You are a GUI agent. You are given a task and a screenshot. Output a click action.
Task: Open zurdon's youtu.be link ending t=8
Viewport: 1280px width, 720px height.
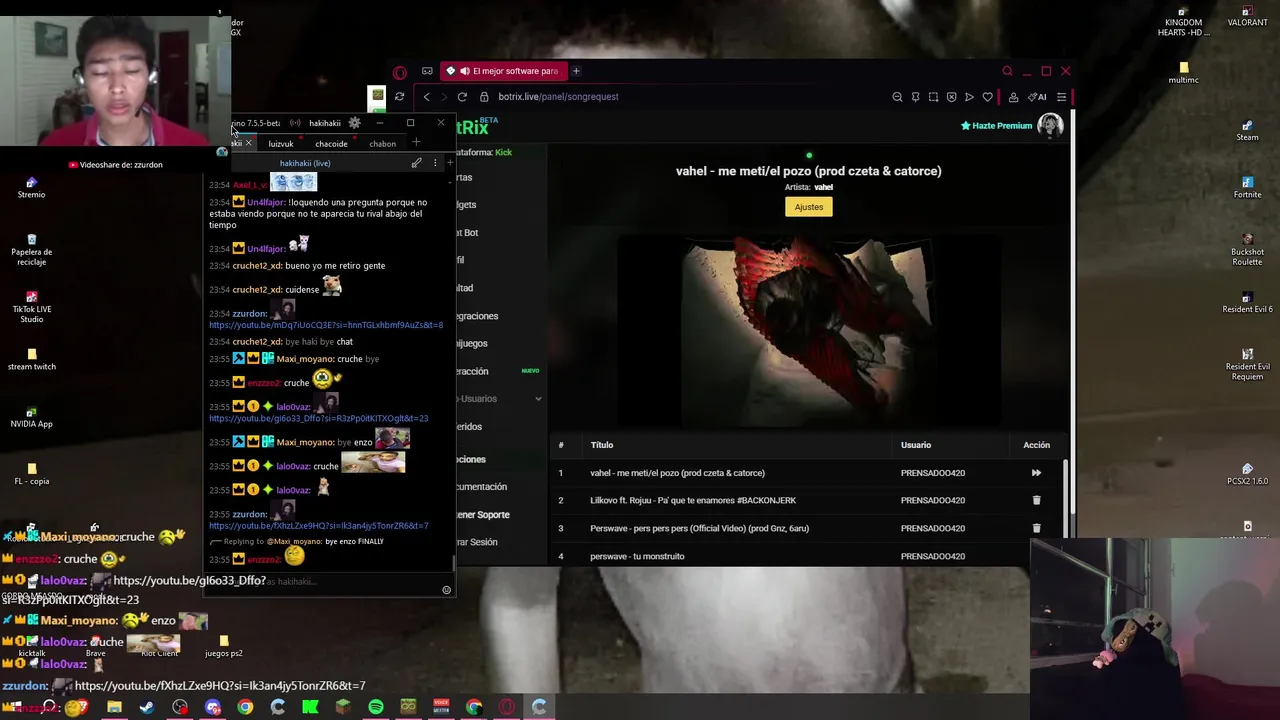[326, 325]
